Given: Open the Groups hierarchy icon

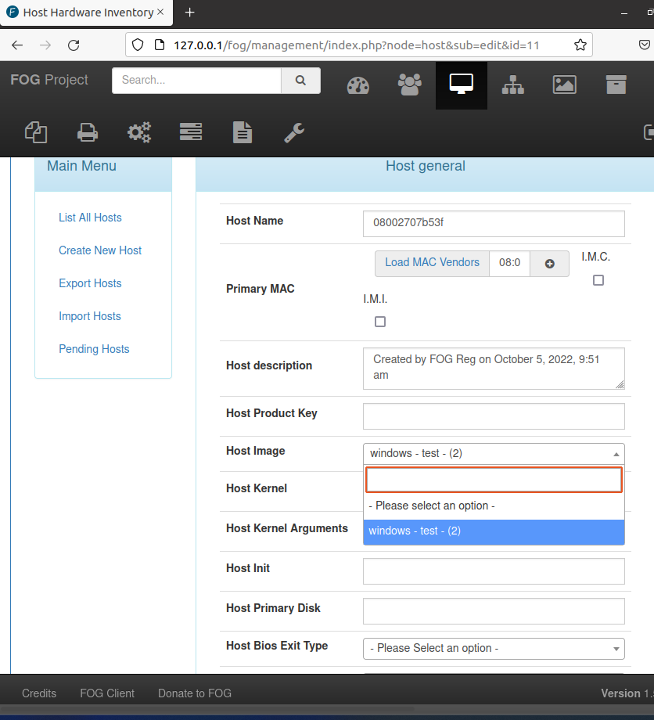Looking at the screenshot, I should [513, 85].
